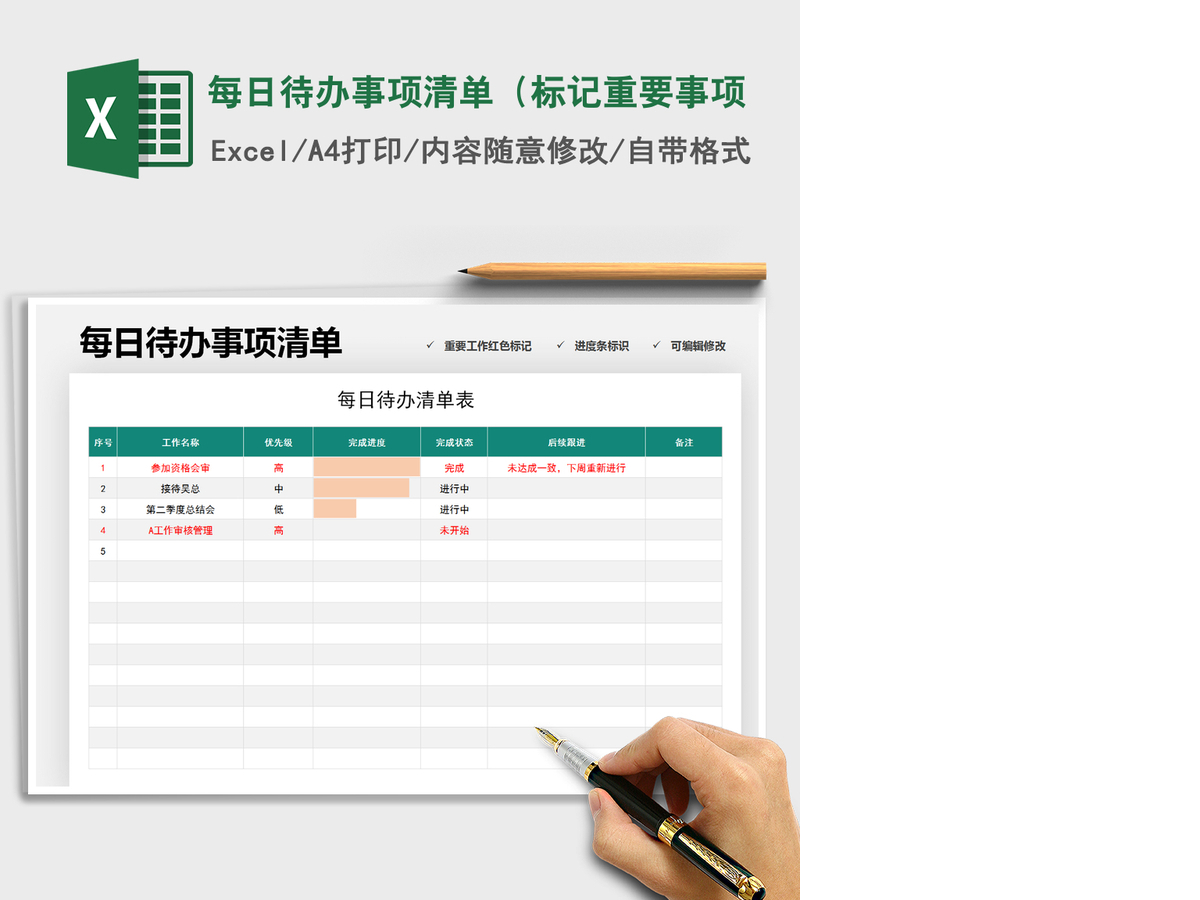Select the 备注 column header
Image resolution: width=1200 pixels, height=900 pixels.
tap(684, 442)
